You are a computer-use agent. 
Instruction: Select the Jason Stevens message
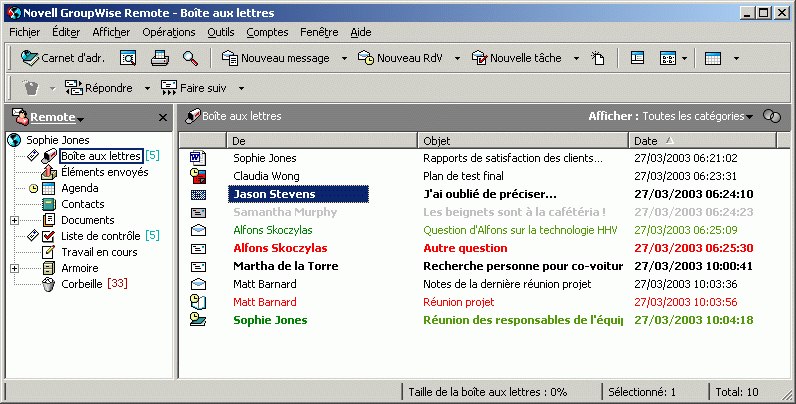[x=298, y=194]
